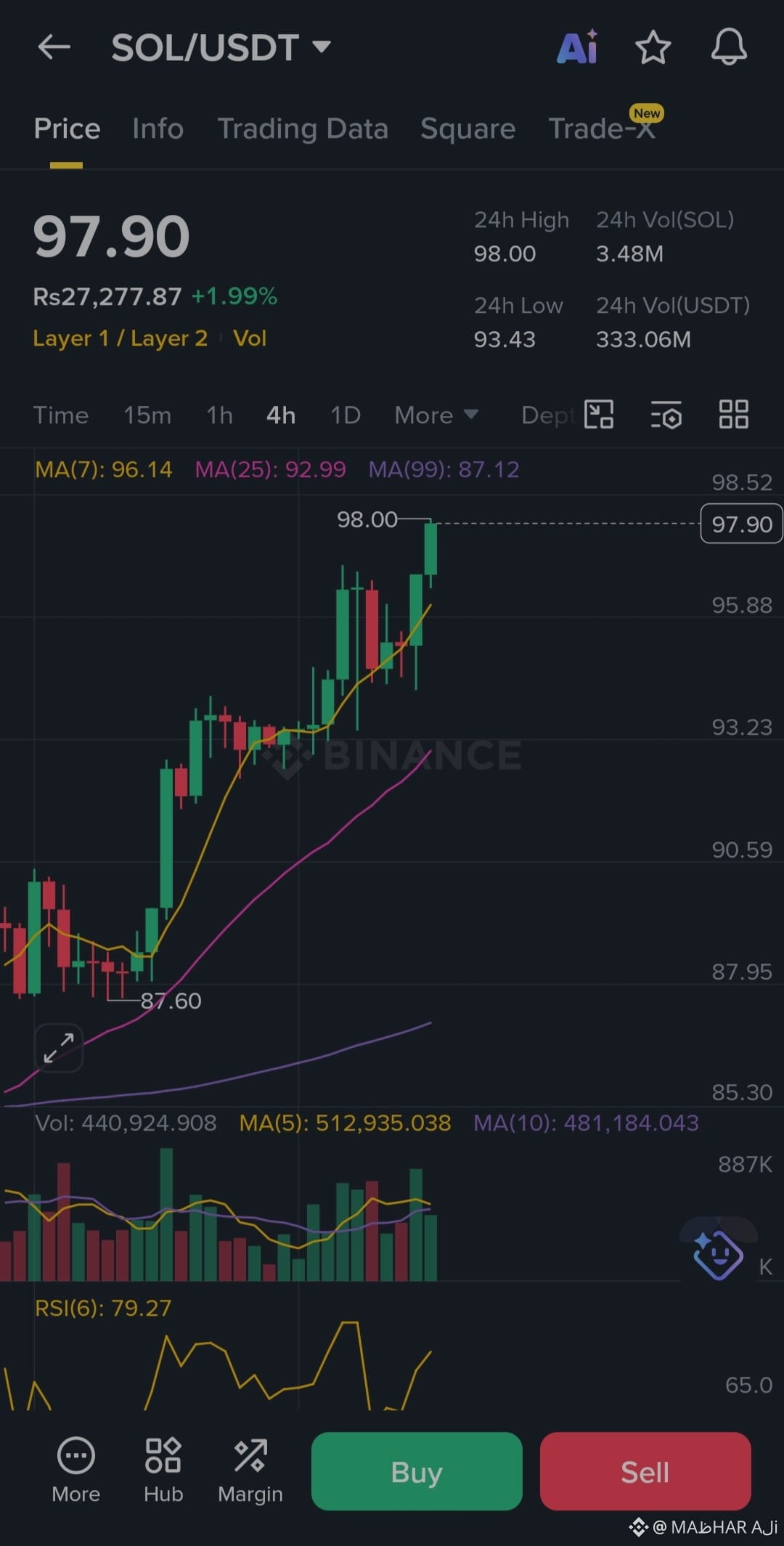Image resolution: width=784 pixels, height=1546 pixels.
Task: Tap the green Buy button
Action: click(x=417, y=1471)
